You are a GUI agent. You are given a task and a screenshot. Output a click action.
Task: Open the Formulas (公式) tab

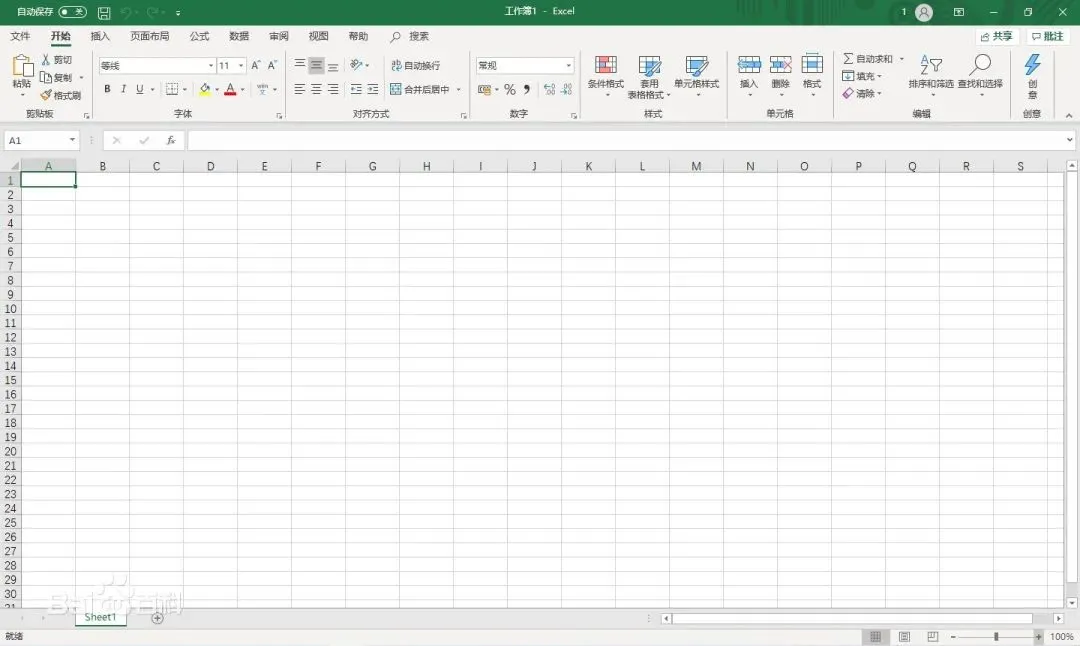coord(199,36)
